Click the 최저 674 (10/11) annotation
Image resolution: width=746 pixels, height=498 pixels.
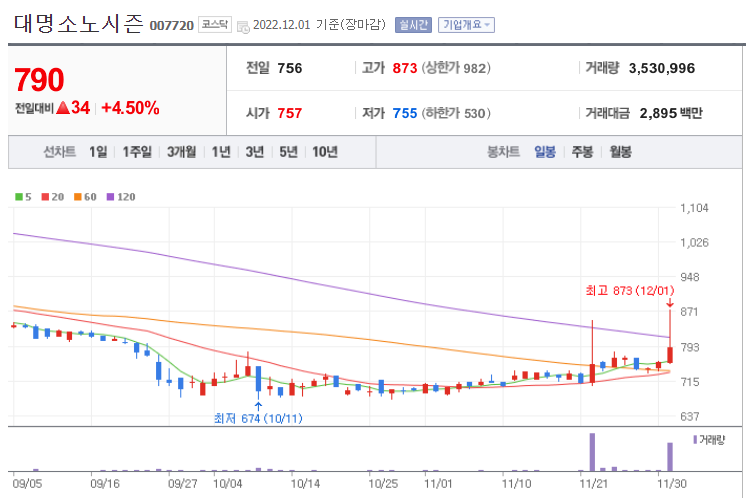click(258, 419)
